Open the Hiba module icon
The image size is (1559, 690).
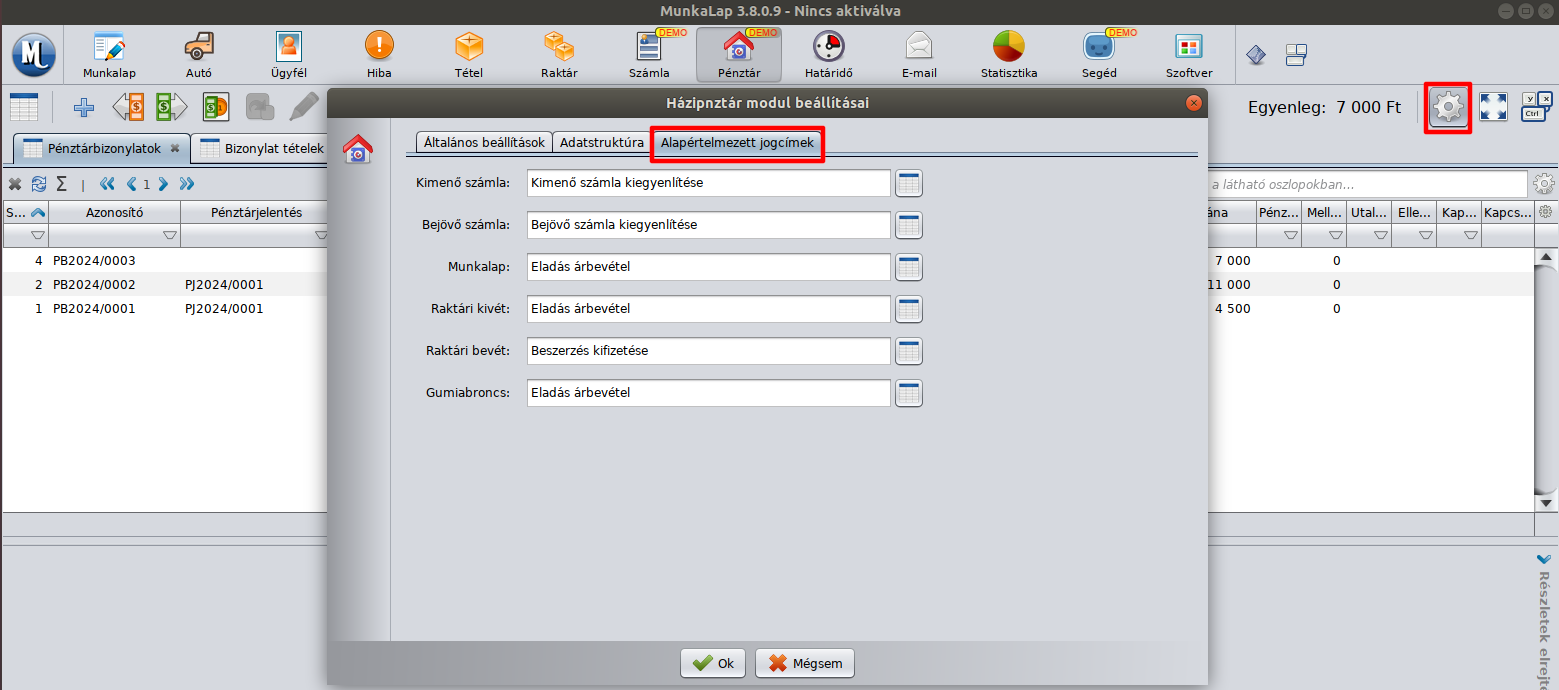click(x=379, y=54)
